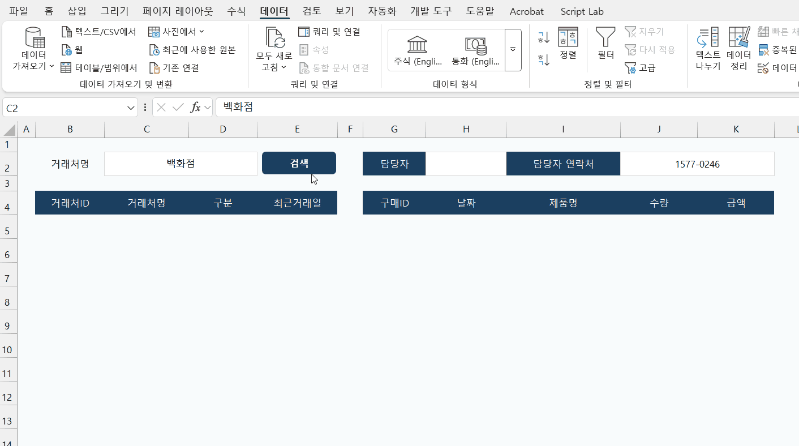Viewport: 799px width, 446px height.
Task: Click the 검색 button
Action: click(299, 163)
